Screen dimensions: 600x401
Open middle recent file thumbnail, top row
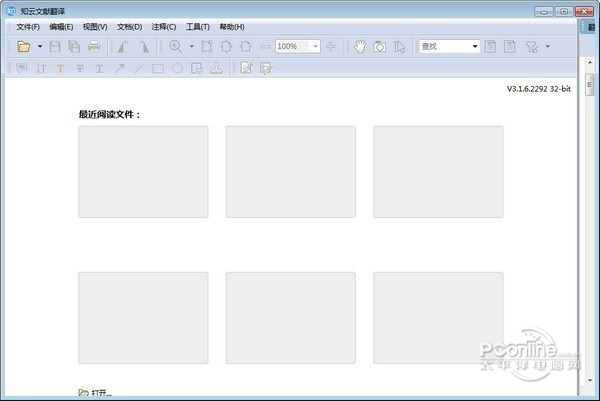coord(291,172)
